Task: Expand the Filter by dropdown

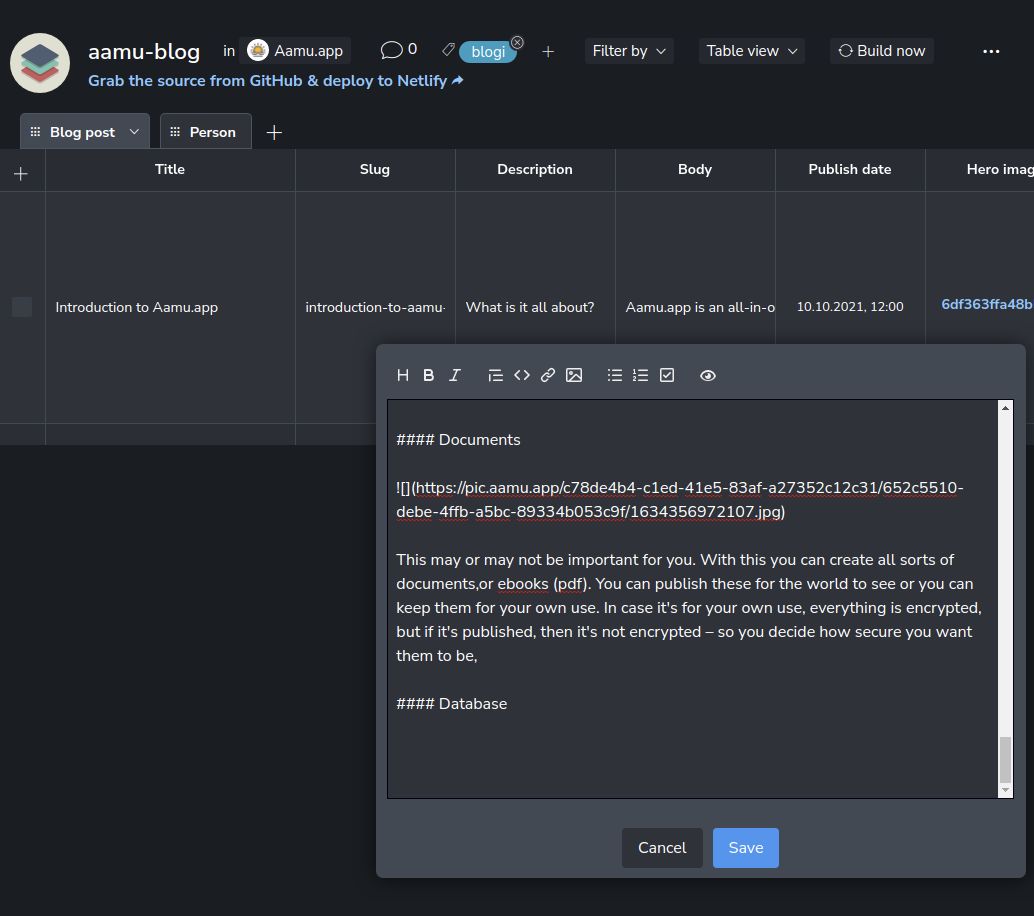Action: pos(628,51)
